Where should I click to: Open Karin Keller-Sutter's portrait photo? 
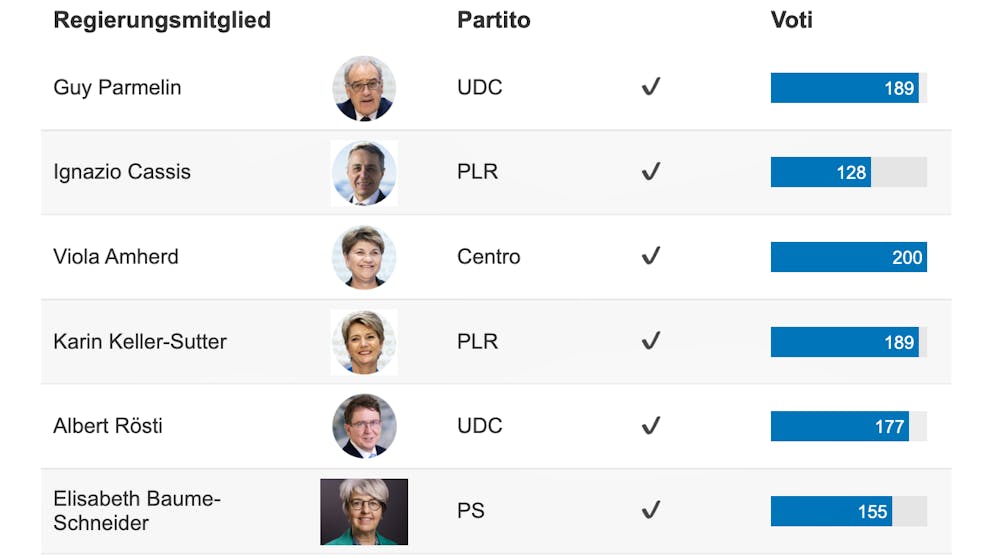pos(364,342)
